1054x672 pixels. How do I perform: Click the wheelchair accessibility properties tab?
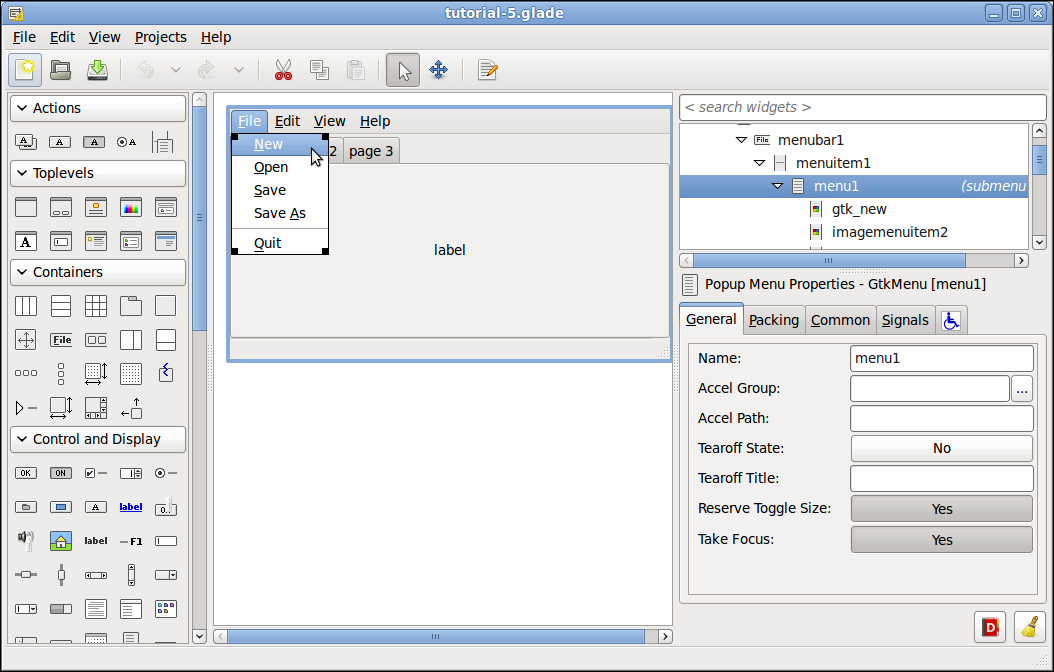point(950,321)
